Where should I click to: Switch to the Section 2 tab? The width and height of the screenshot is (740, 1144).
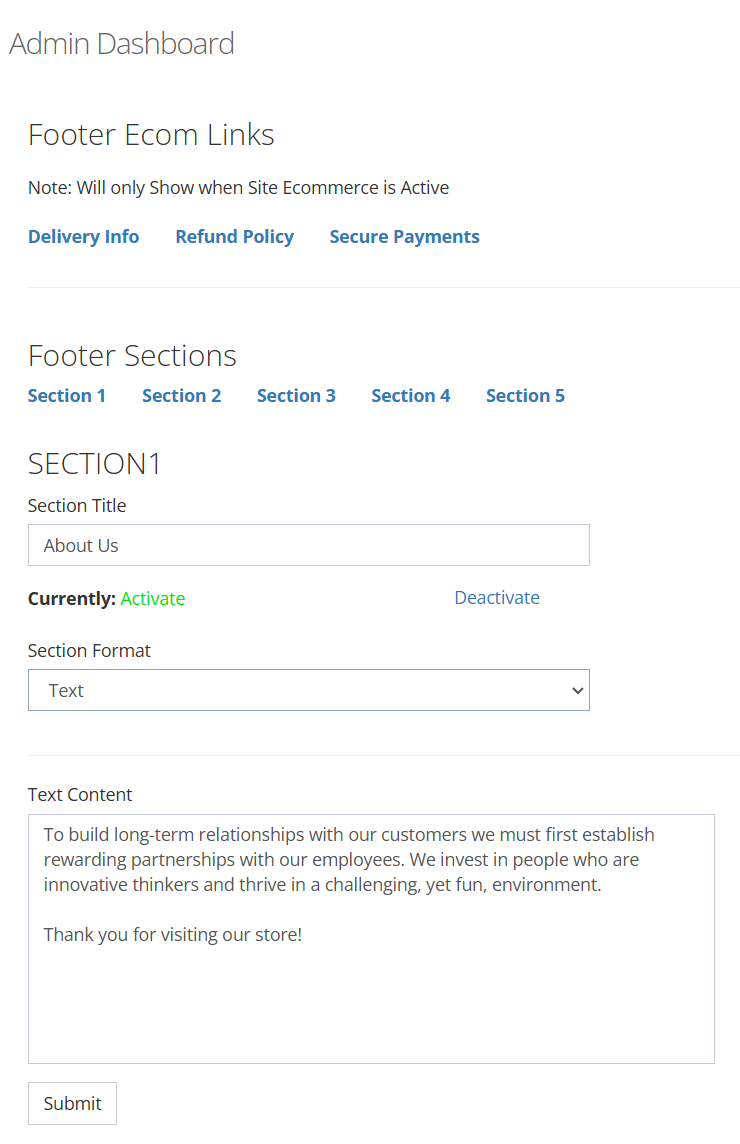coord(181,395)
